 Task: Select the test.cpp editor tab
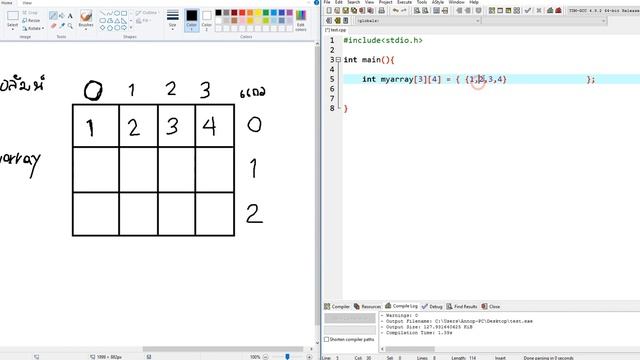pyautogui.click(x=336, y=30)
